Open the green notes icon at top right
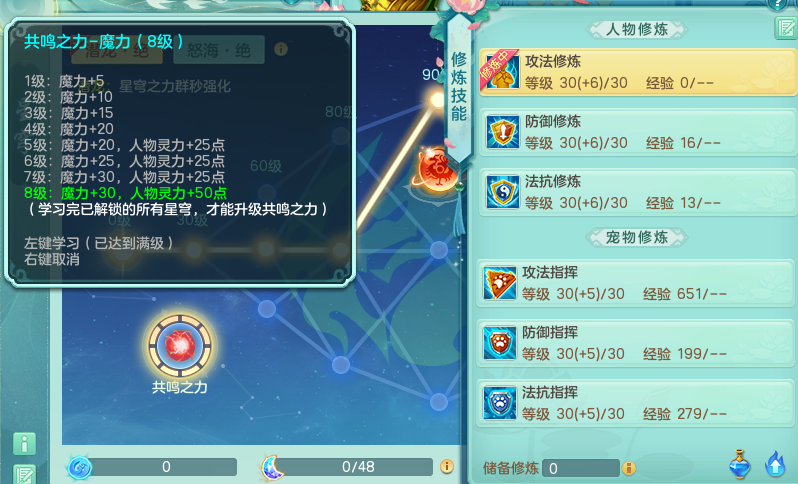The height and width of the screenshot is (484, 798). click(786, 27)
